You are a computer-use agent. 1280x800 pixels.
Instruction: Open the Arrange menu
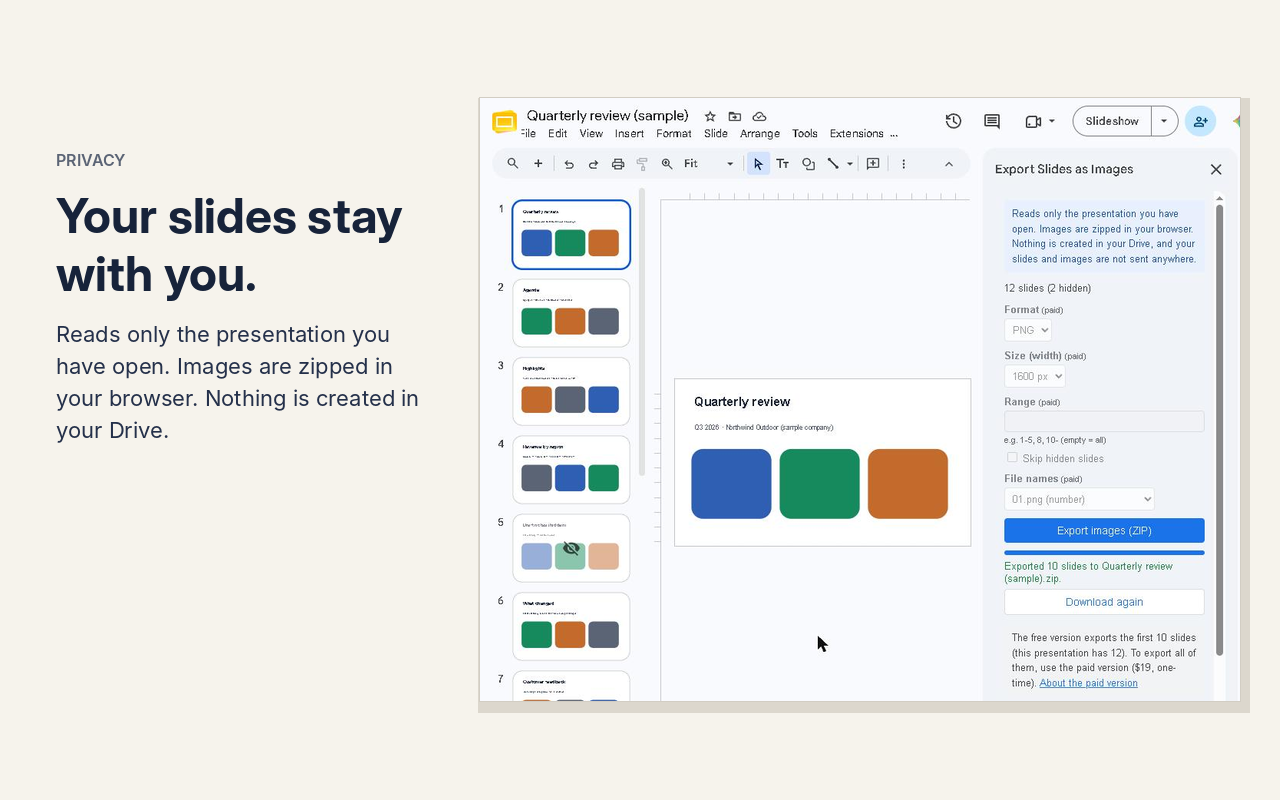(x=760, y=134)
